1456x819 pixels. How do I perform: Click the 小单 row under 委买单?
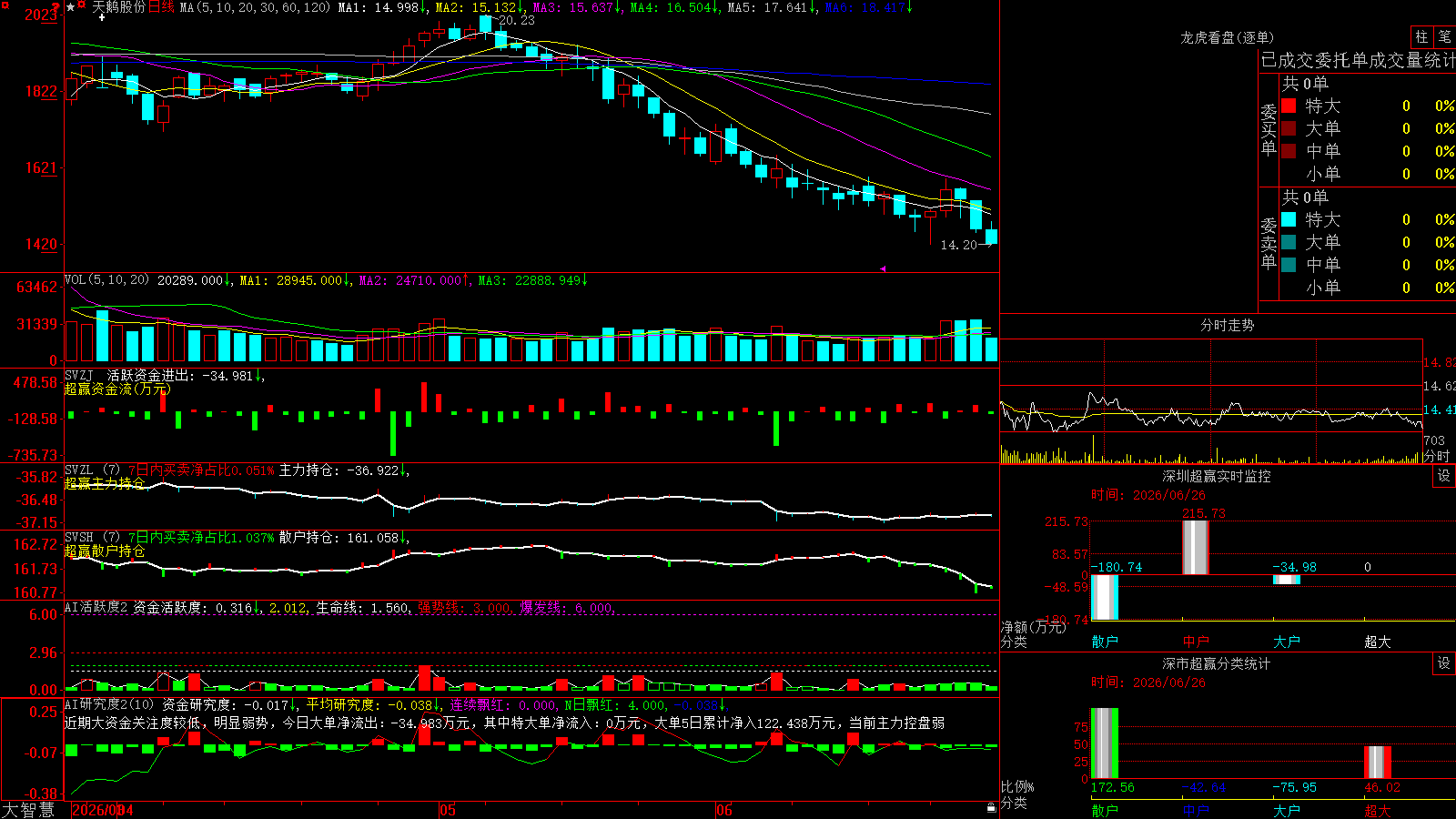(1369, 174)
